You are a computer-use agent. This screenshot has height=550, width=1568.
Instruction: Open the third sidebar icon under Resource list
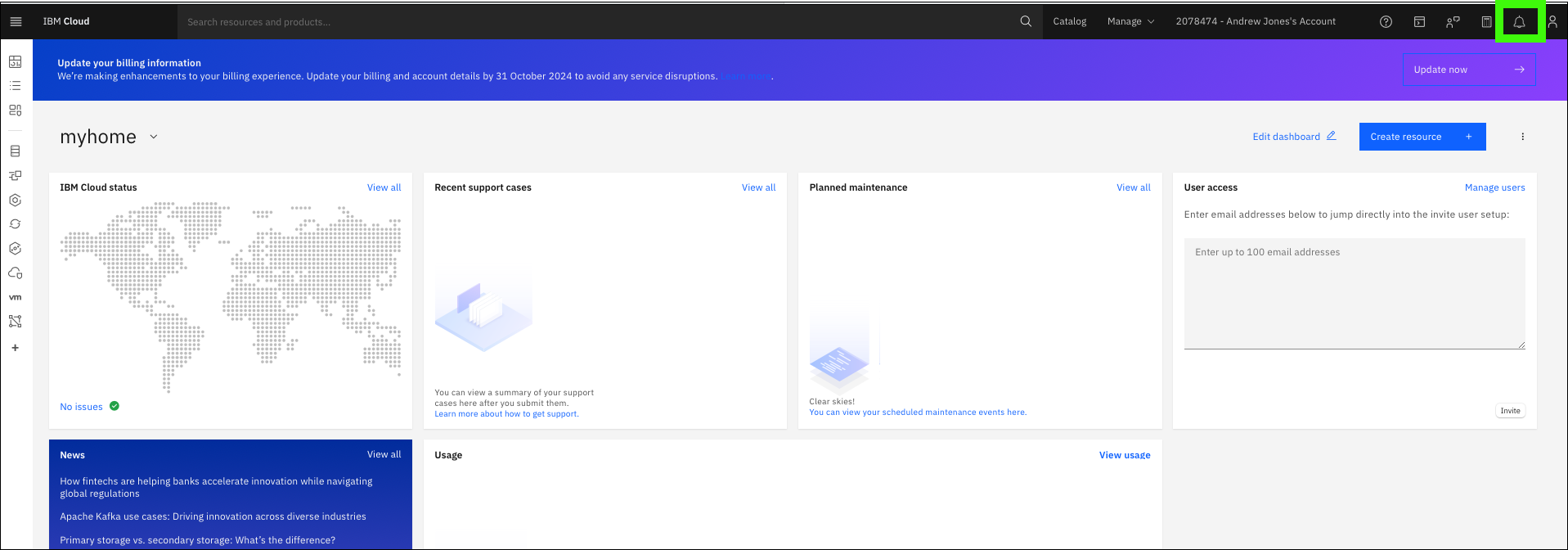click(x=15, y=110)
